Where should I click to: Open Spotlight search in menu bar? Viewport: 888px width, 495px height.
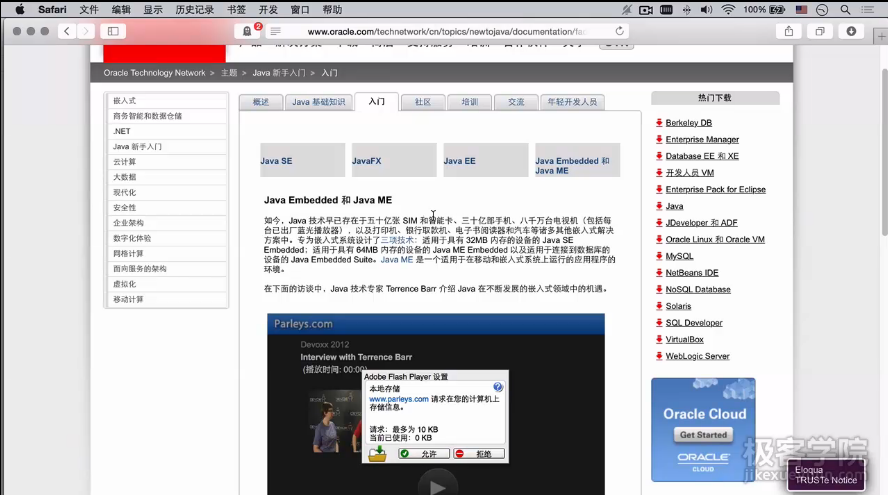point(845,10)
